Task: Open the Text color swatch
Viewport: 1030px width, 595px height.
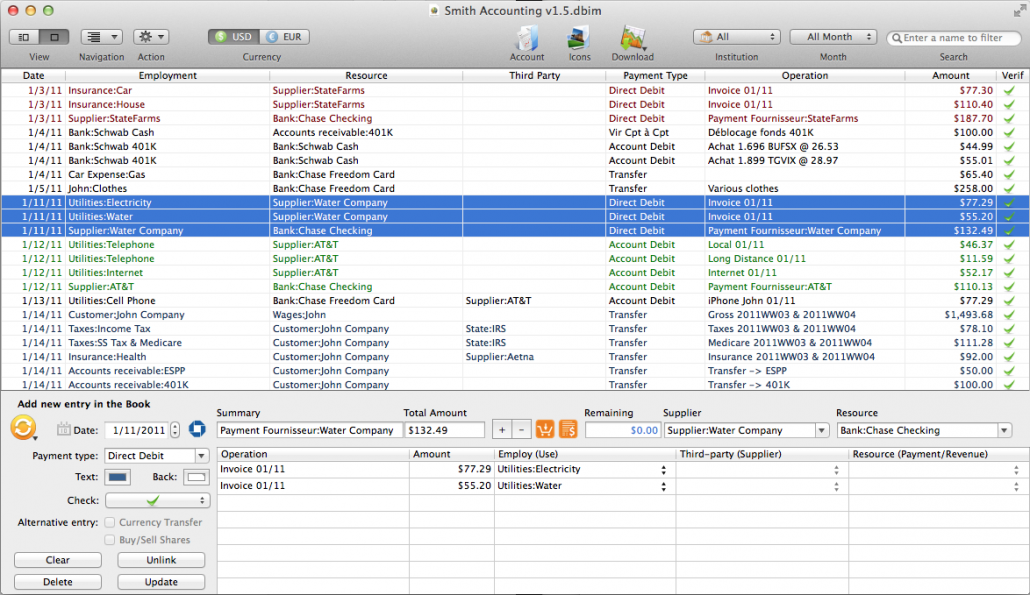Action: (x=118, y=477)
